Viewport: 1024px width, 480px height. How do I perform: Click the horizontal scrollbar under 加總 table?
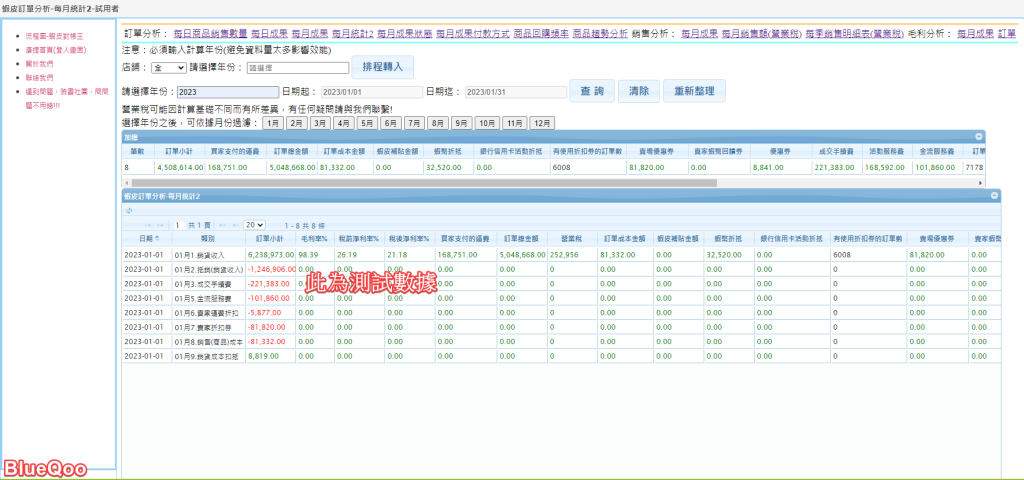(420, 183)
